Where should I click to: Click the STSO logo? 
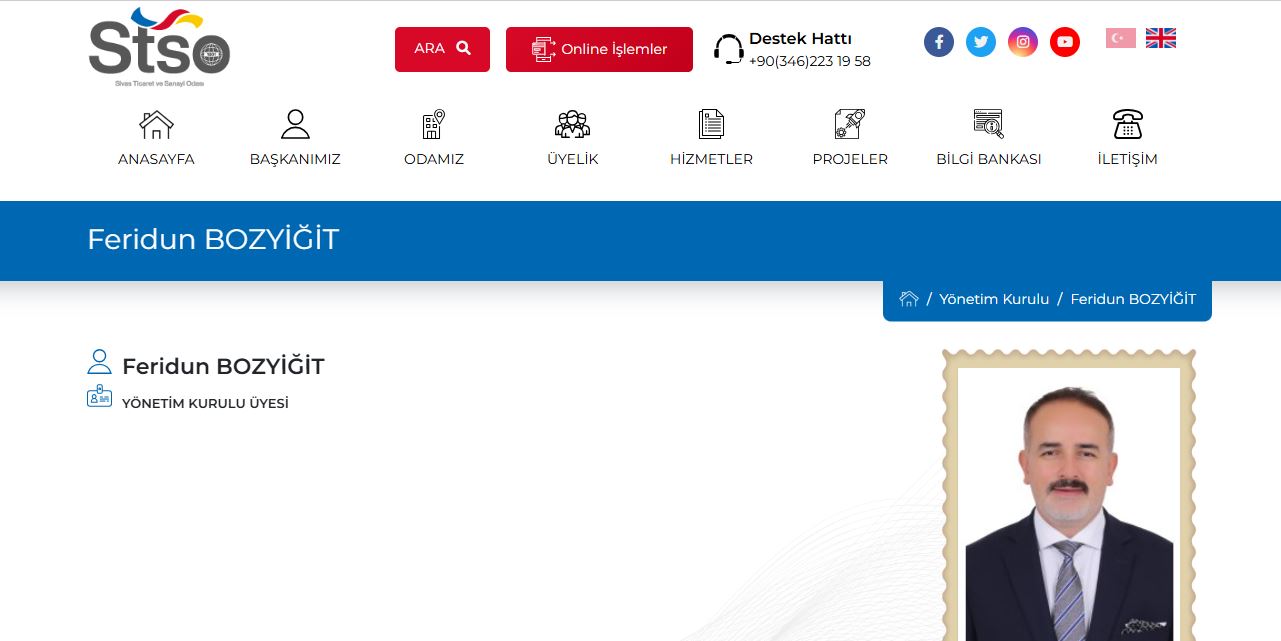[159, 46]
